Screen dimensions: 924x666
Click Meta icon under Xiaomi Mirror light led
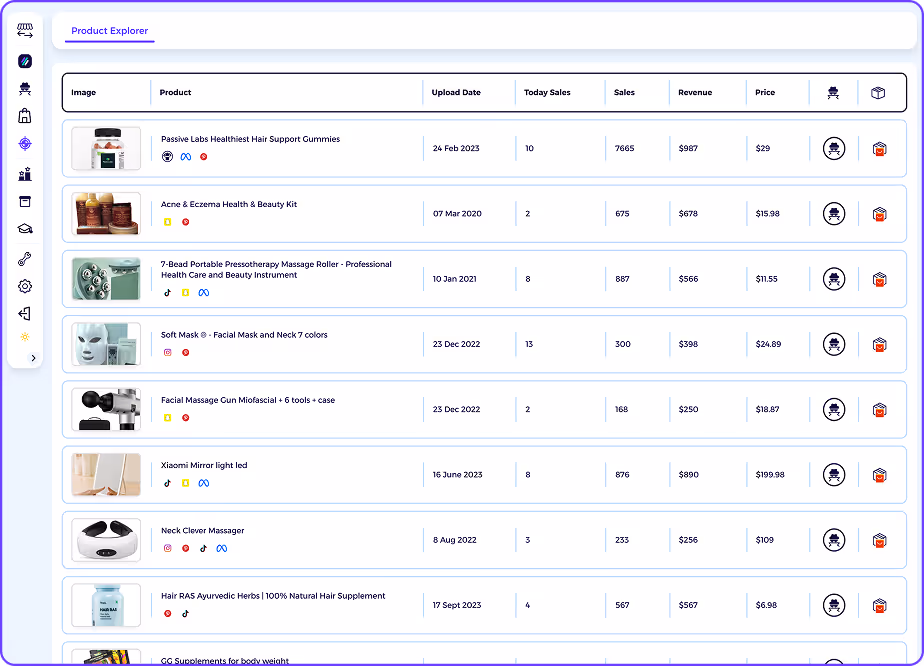point(203,483)
